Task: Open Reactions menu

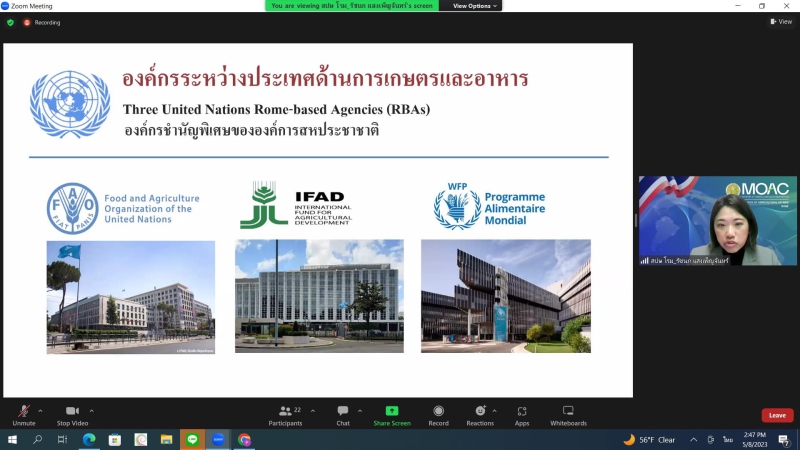Action: tap(480, 415)
